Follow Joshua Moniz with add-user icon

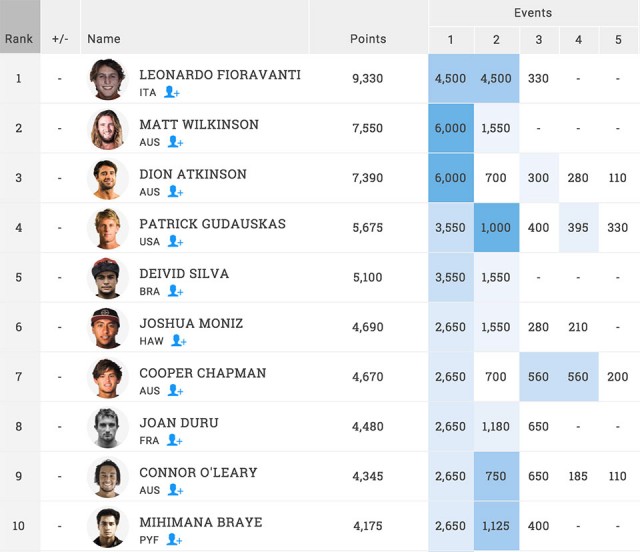pos(178,340)
